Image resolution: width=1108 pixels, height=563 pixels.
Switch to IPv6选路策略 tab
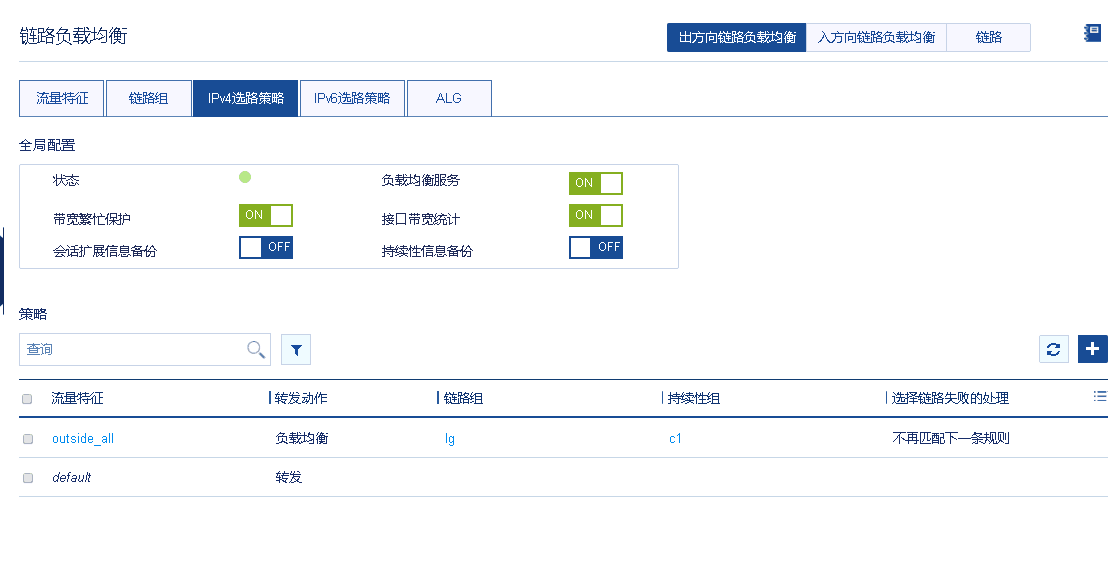pyautogui.click(x=352, y=98)
